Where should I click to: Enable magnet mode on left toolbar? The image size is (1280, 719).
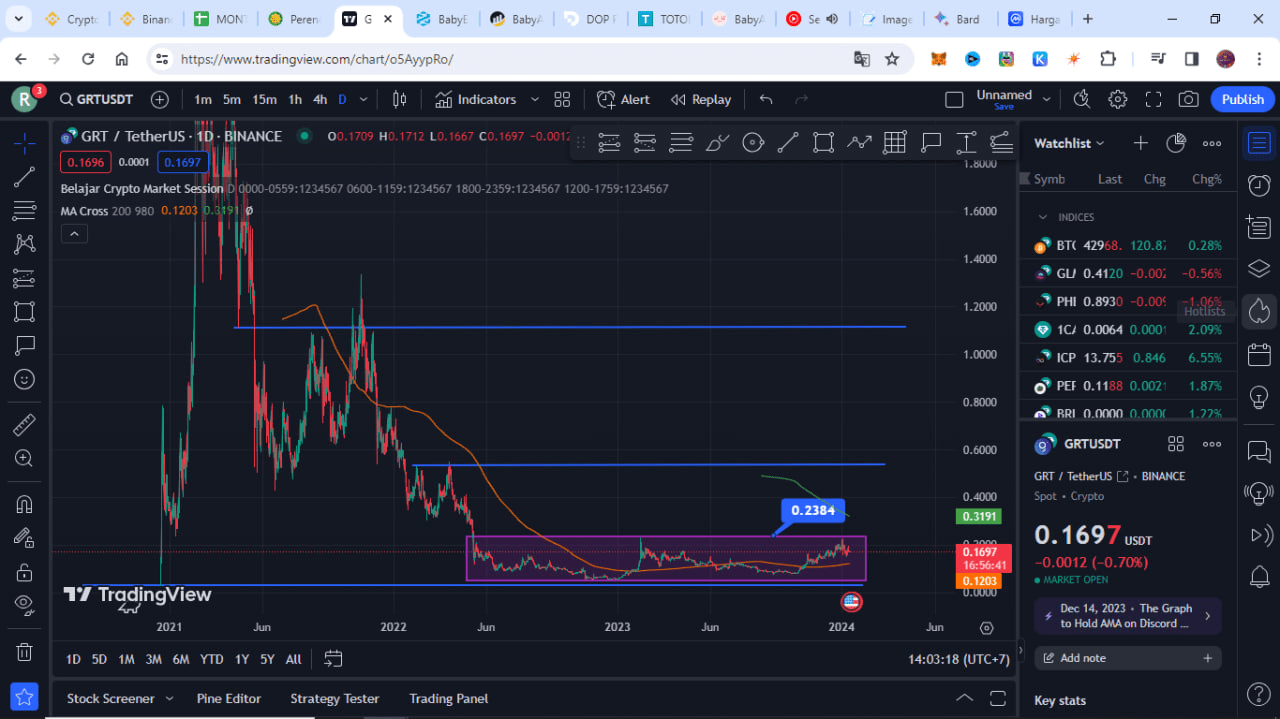pos(24,503)
